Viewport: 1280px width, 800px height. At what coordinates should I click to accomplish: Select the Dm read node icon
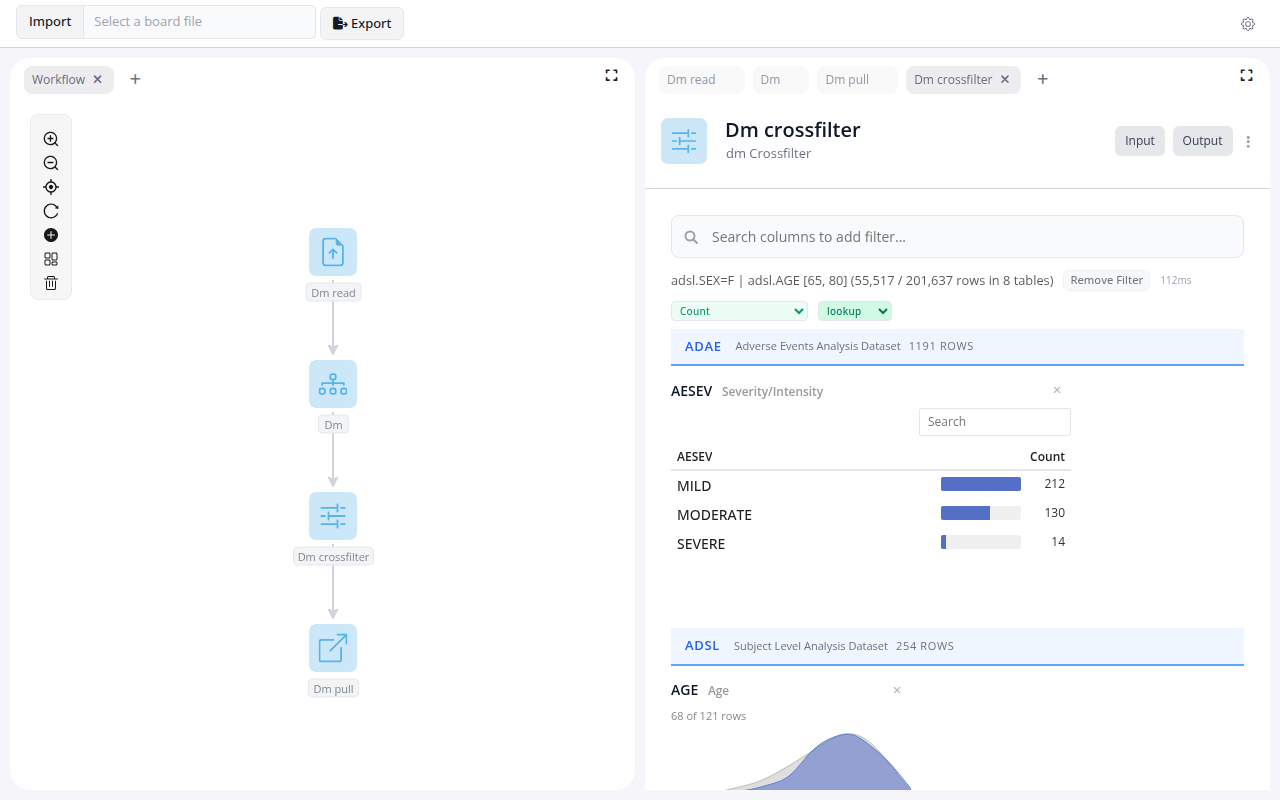333,252
